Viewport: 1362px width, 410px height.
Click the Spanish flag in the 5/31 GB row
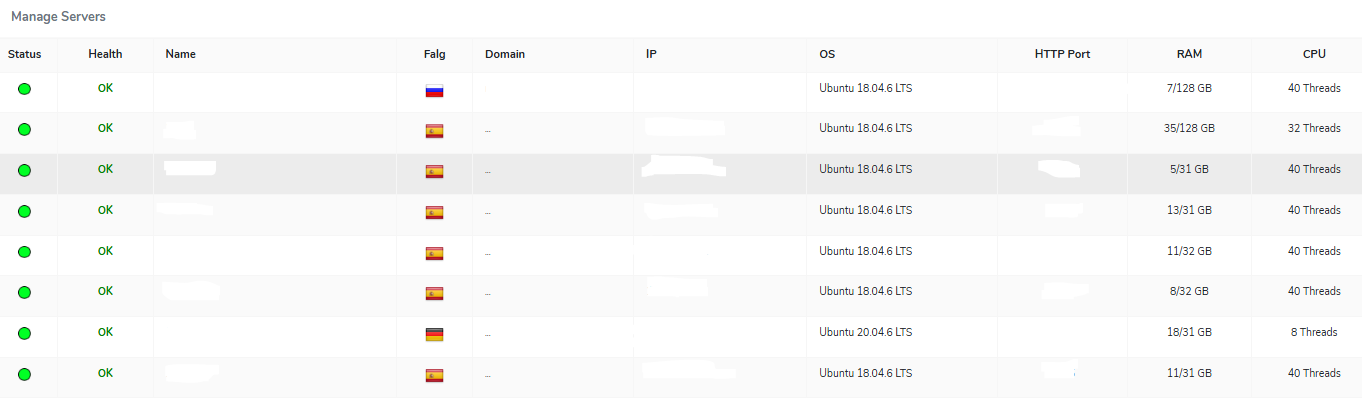(x=434, y=171)
